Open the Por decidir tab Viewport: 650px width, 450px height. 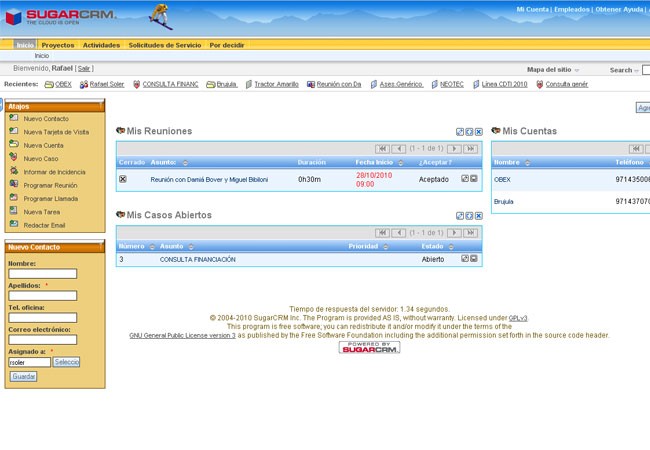point(227,45)
